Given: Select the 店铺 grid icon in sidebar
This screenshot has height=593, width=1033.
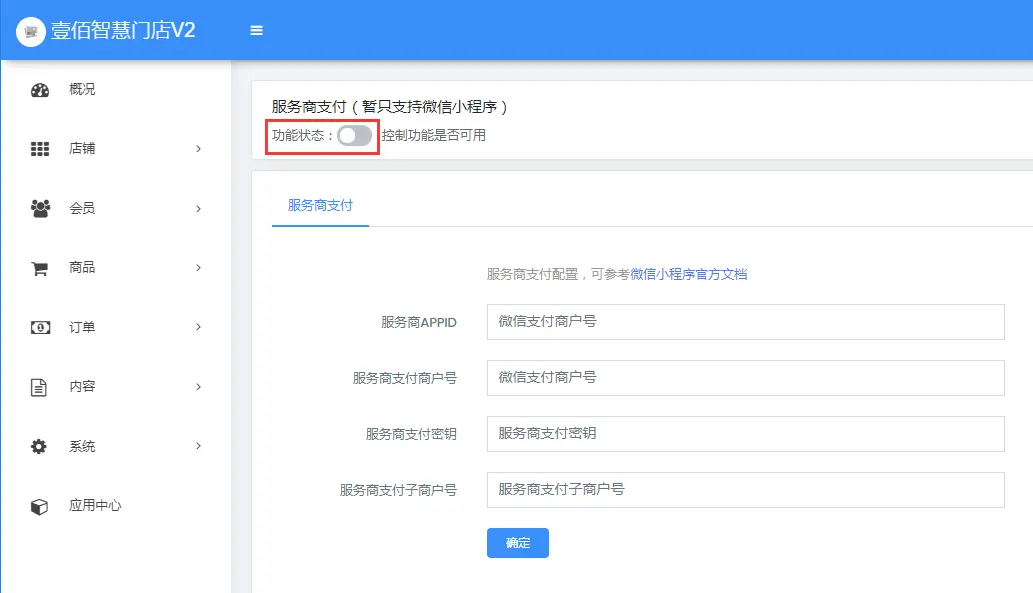Looking at the screenshot, I should pyautogui.click(x=39, y=148).
